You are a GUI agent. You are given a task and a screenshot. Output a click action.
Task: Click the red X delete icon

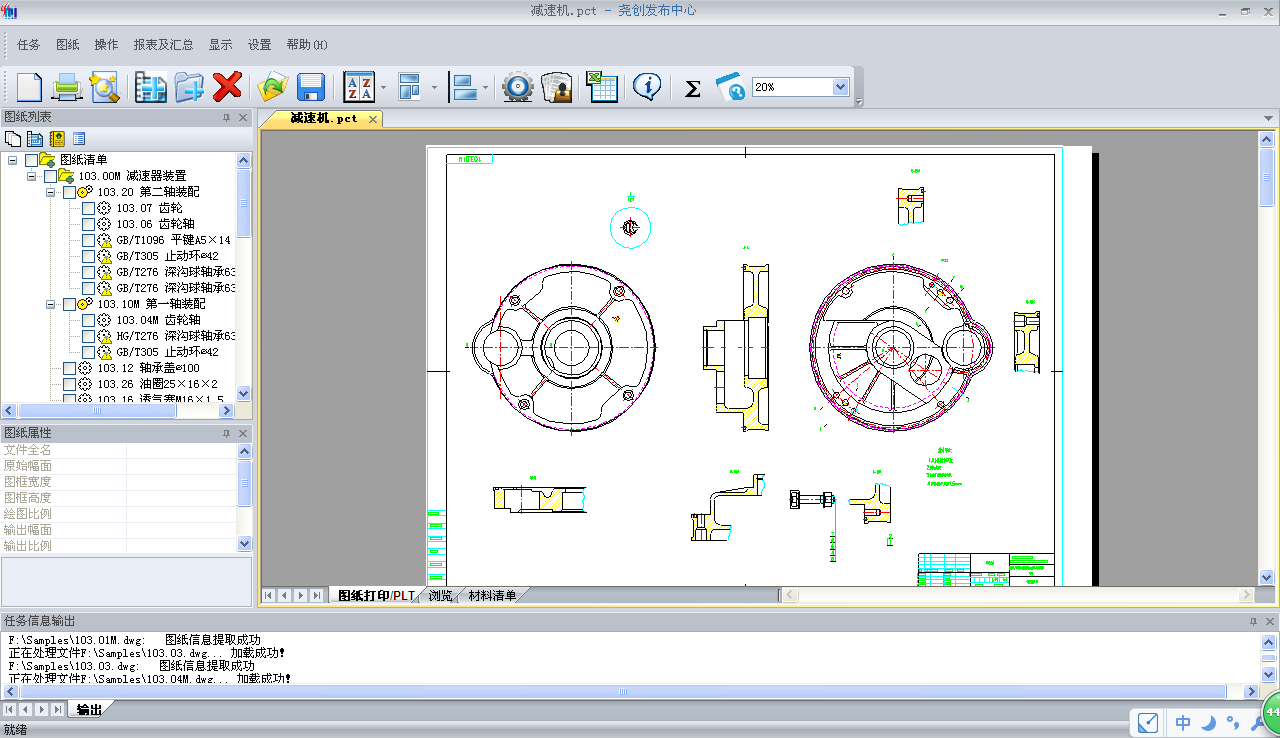click(x=228, y=86)
